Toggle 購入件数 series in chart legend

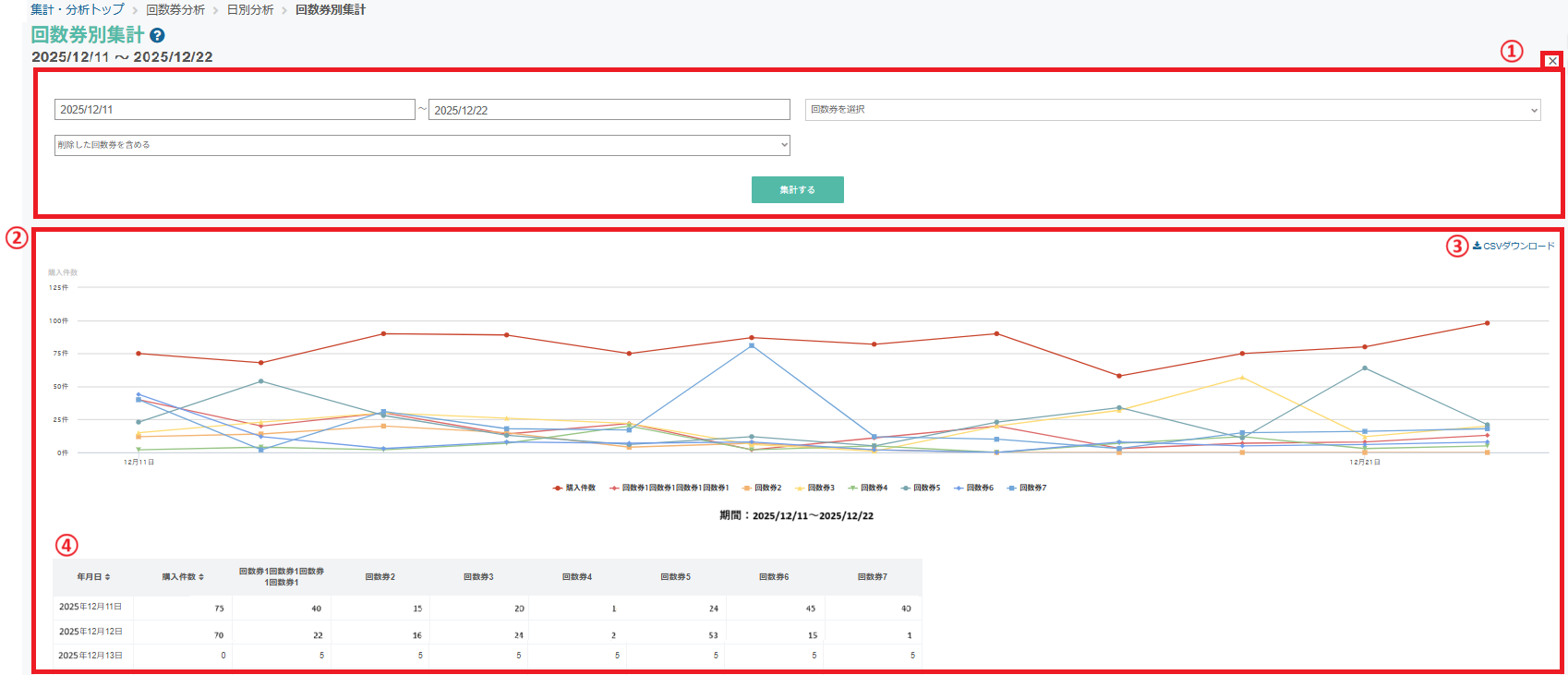pos(574,488)
